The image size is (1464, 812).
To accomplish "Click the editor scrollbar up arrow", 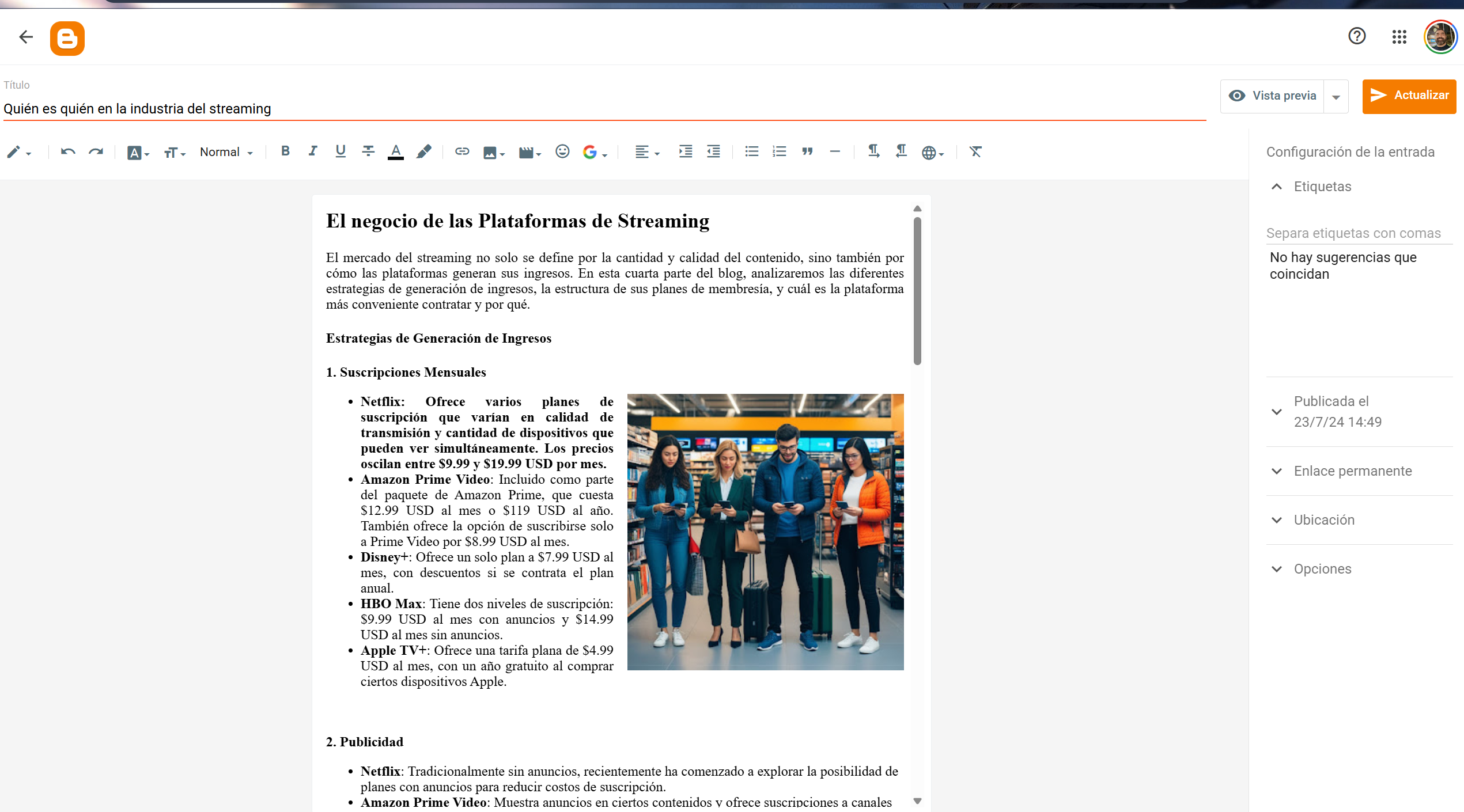I will tap(917, 208).
